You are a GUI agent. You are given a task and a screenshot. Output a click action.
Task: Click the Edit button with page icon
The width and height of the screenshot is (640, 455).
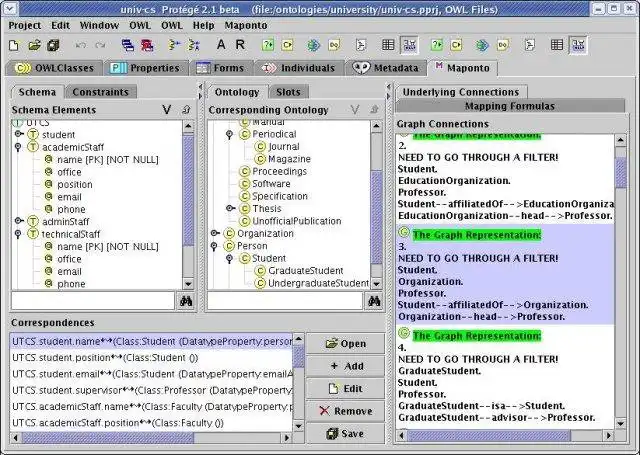point(345,388)
